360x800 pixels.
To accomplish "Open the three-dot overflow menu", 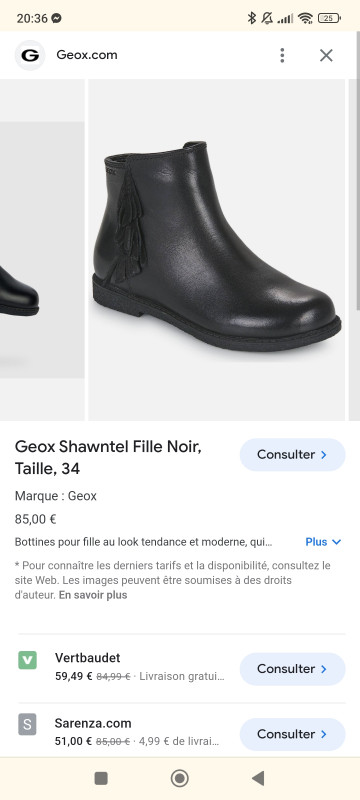I will coord(282,55).
